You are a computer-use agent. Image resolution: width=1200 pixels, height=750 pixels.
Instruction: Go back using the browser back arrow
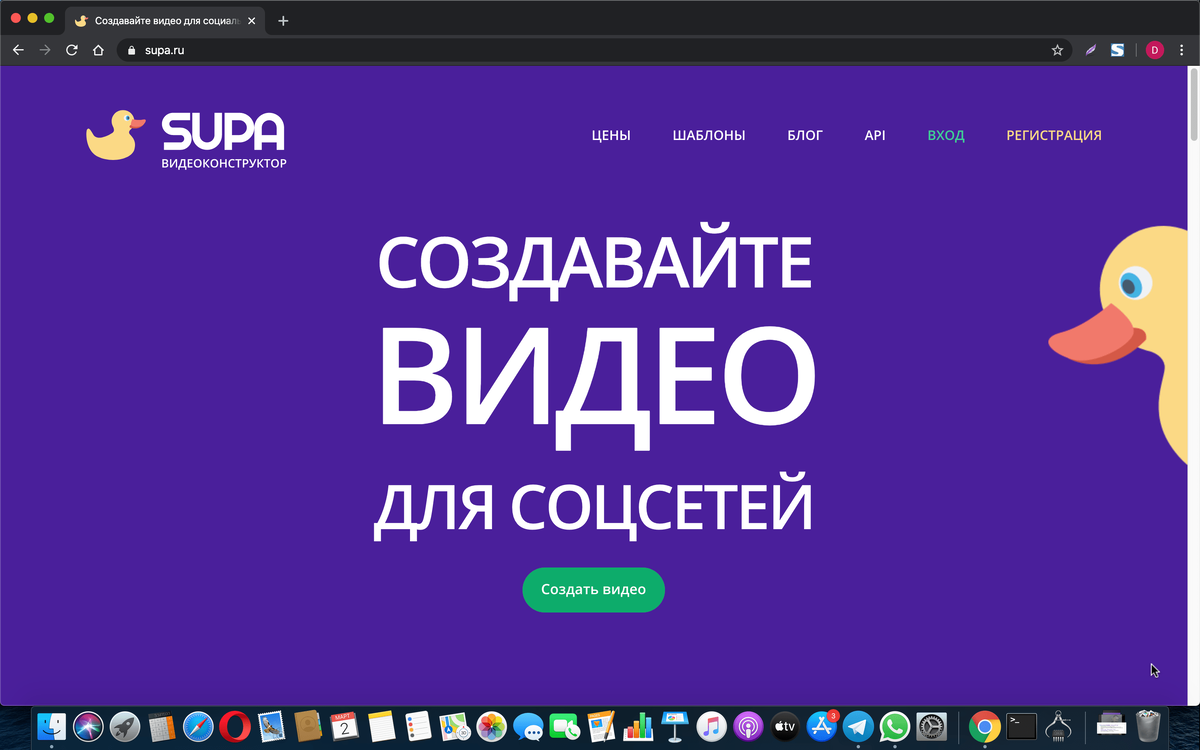click(x=18, y=50)
